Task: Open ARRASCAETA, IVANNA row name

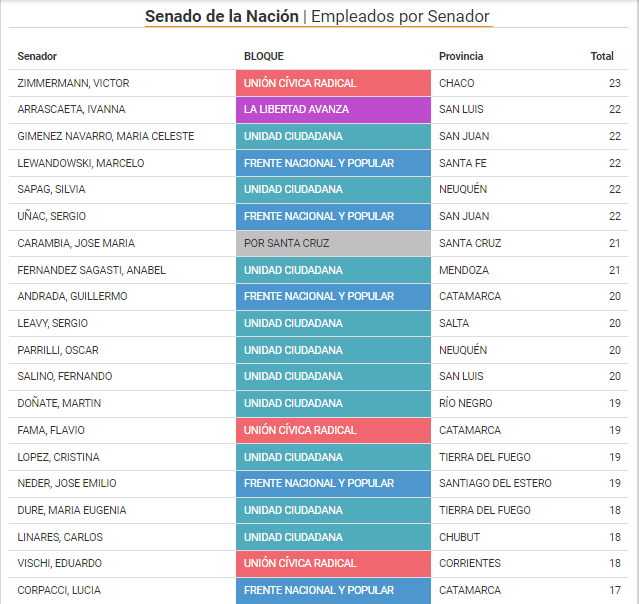Action: click(72, 109)
